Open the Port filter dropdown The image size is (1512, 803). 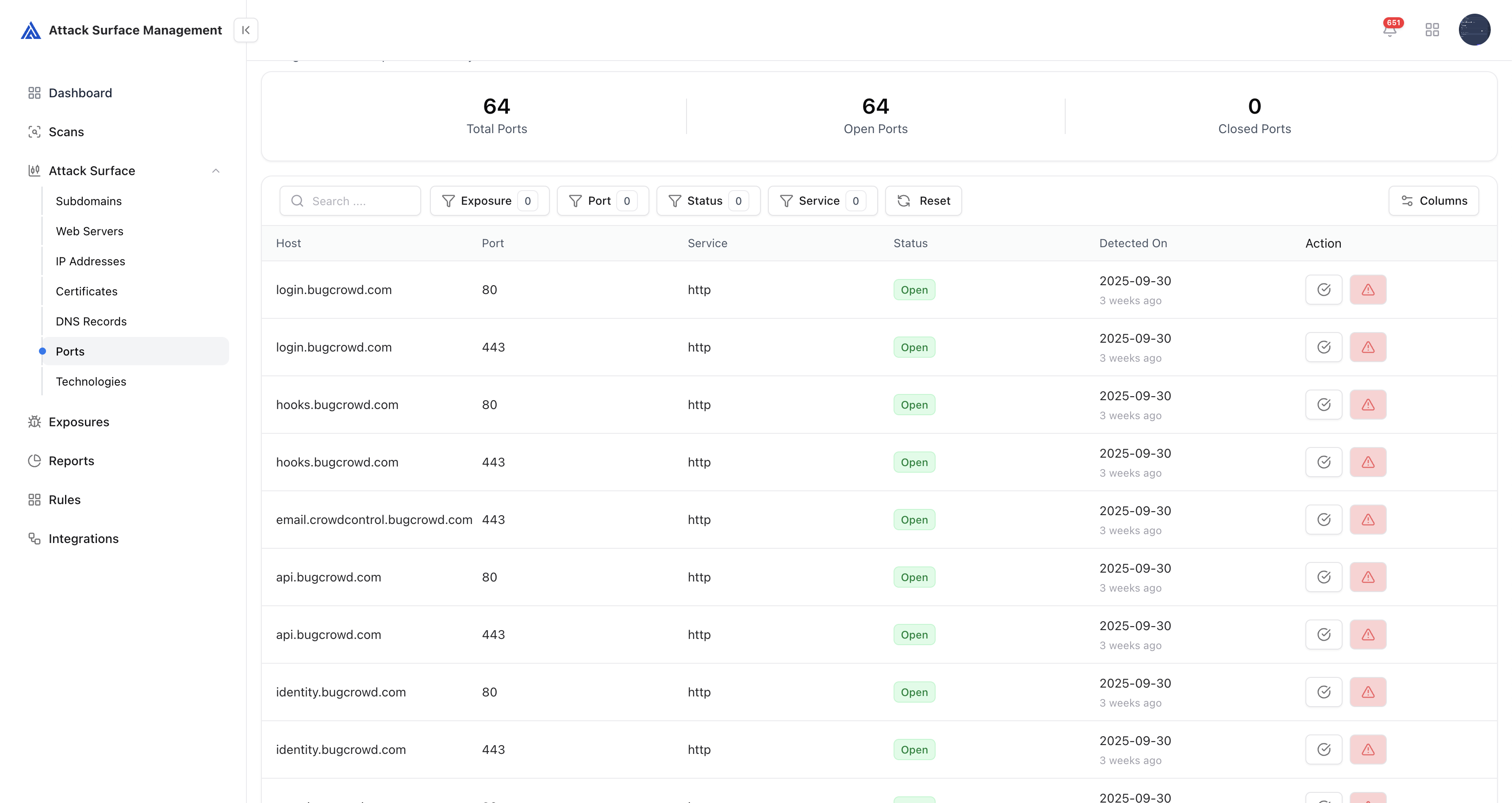click(x=602, y=201)
